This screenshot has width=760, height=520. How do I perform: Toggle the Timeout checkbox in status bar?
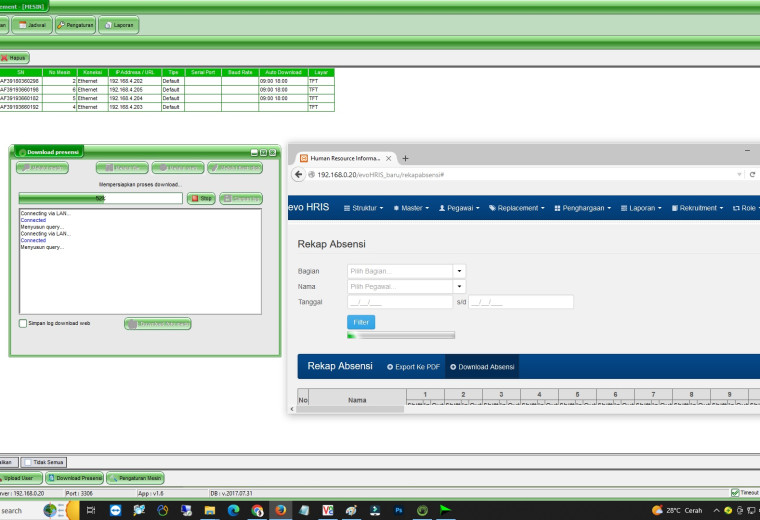[x=735, y=493]
